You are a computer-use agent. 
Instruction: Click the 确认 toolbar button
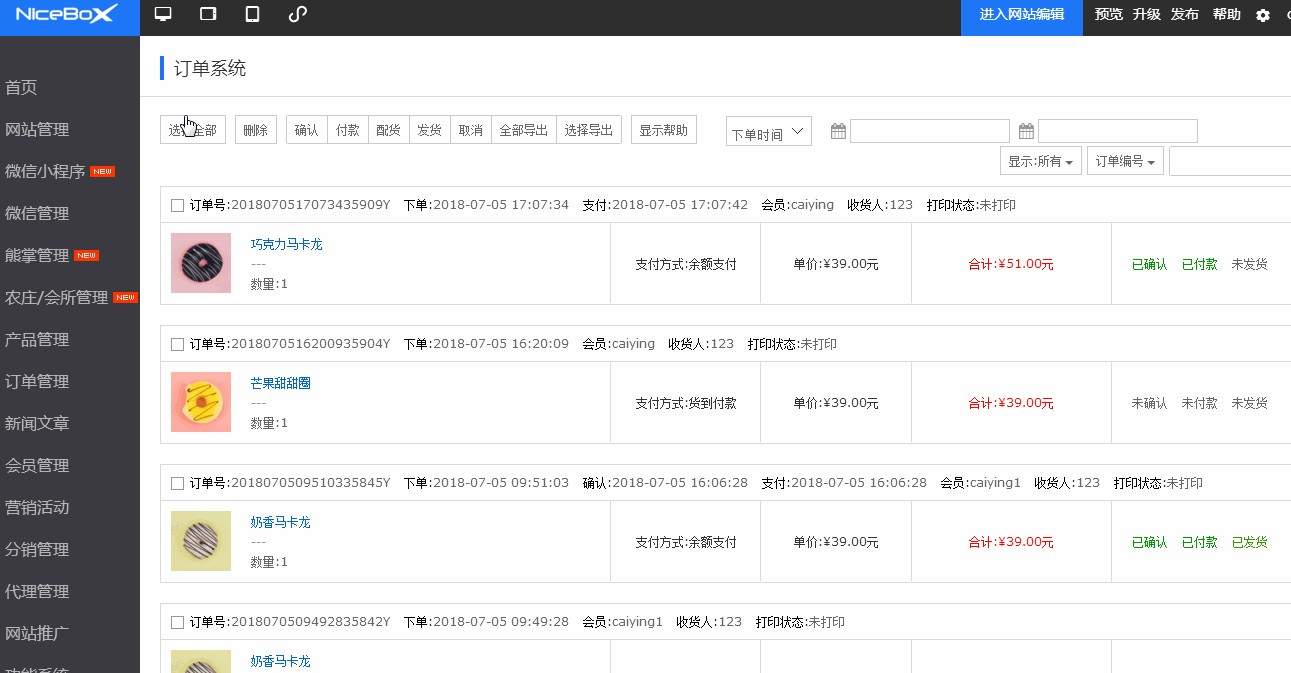click(307, 130)
